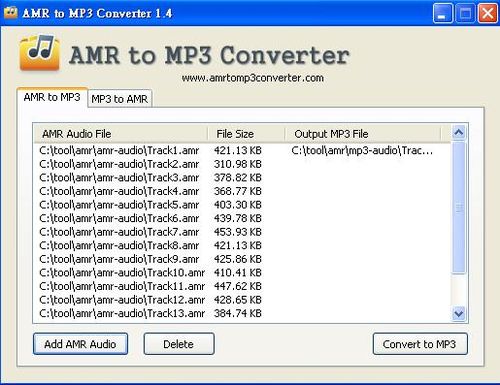Select the Track4.amr file row
Viewport: 500px width, 385px height.
(x=242, y=191)
